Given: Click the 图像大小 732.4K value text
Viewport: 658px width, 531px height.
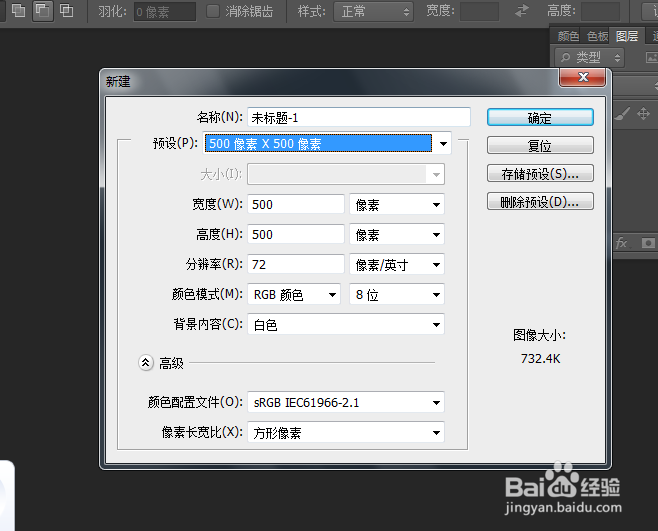Looking at the screenshot, I should 540,358.
